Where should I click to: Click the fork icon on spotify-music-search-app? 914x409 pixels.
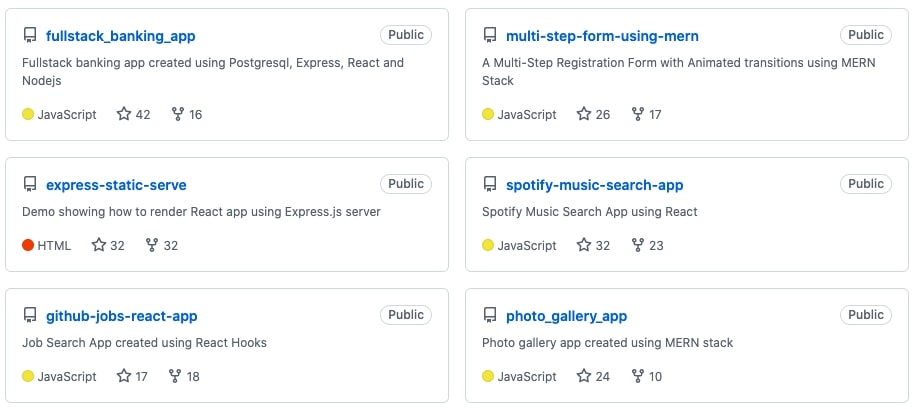tap(638, 245)
